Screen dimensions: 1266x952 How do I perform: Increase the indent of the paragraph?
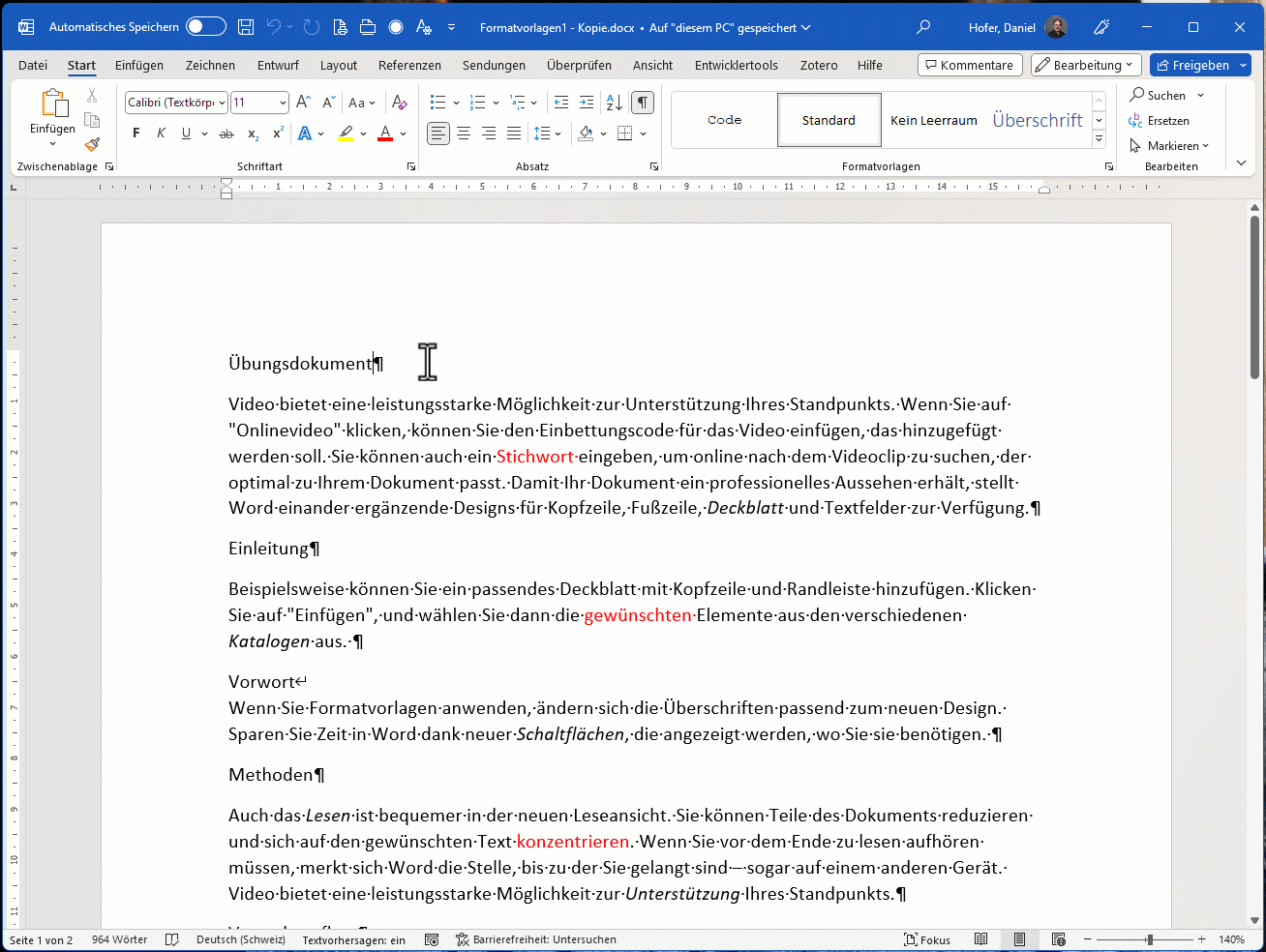coord(587,103)
